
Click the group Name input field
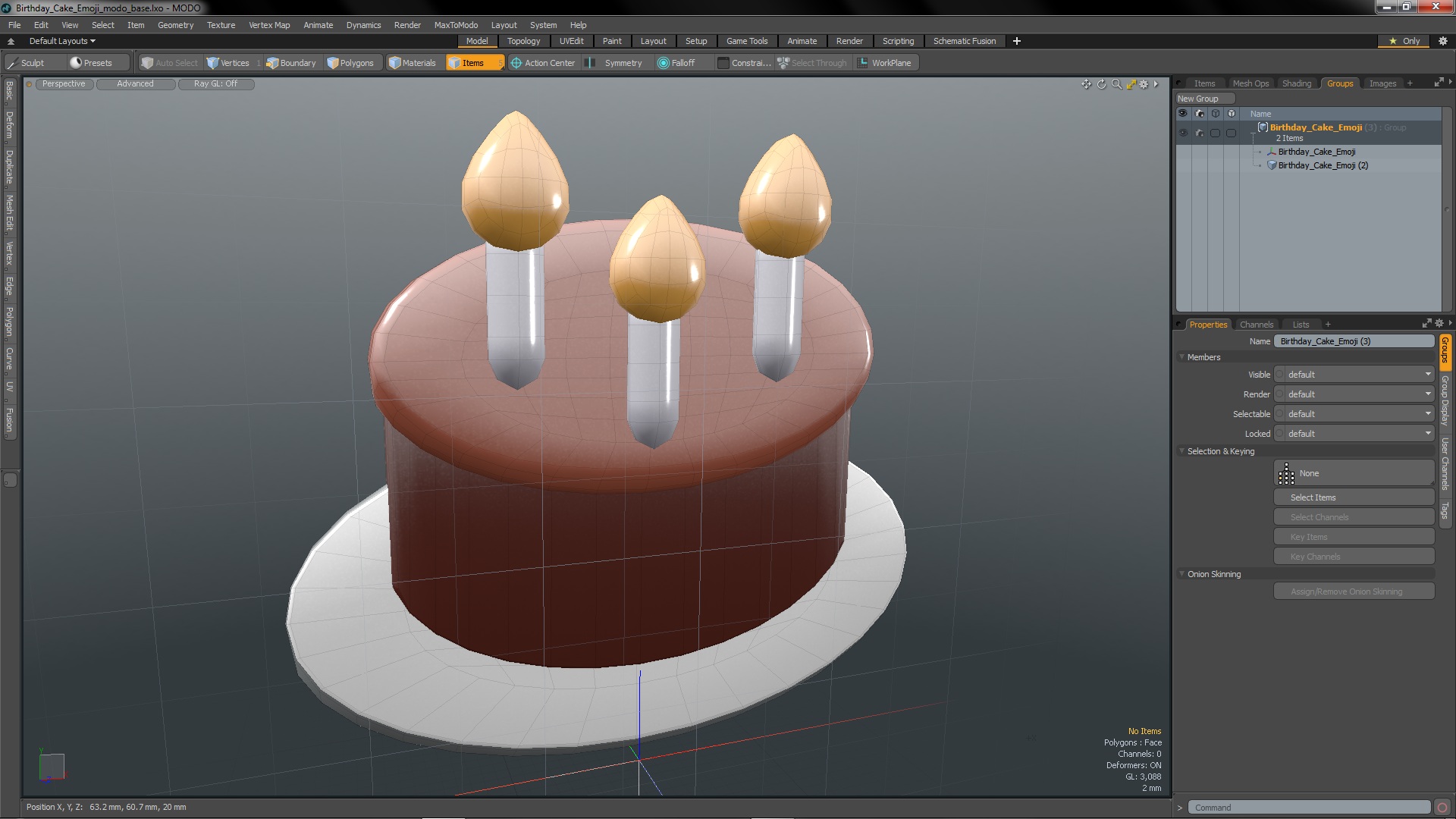coord(1354,341)
